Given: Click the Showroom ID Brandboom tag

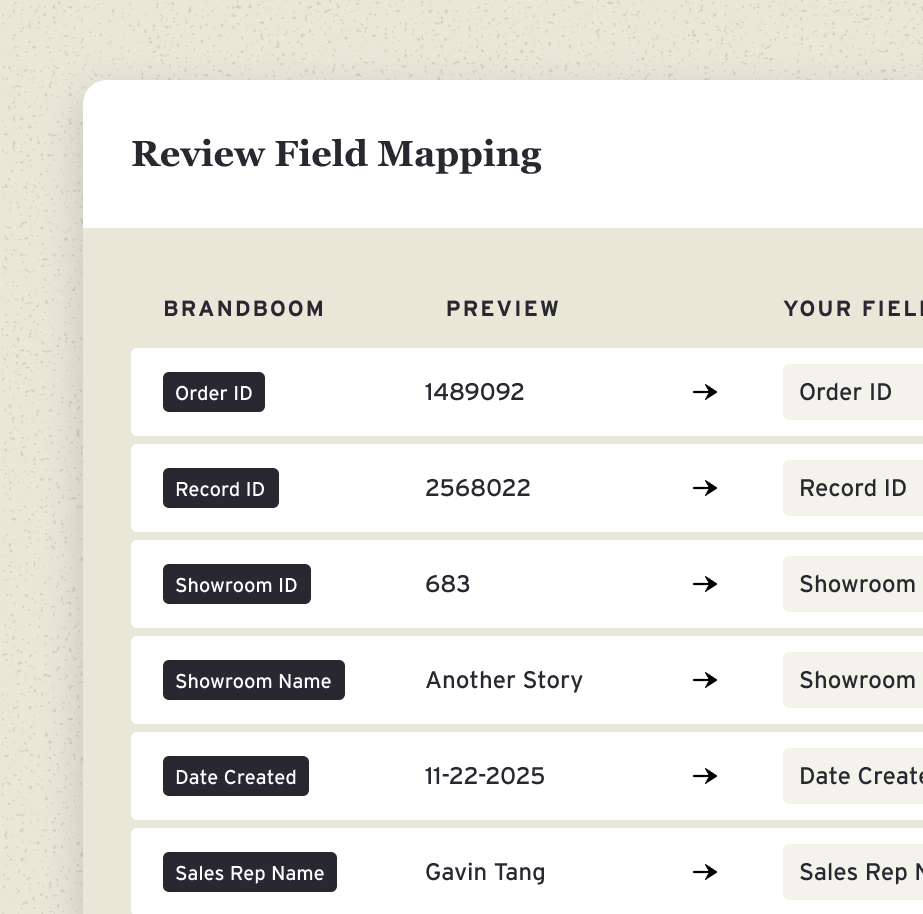Looking at the screenshot, I should pyautogui.click(x=237, y=584).
